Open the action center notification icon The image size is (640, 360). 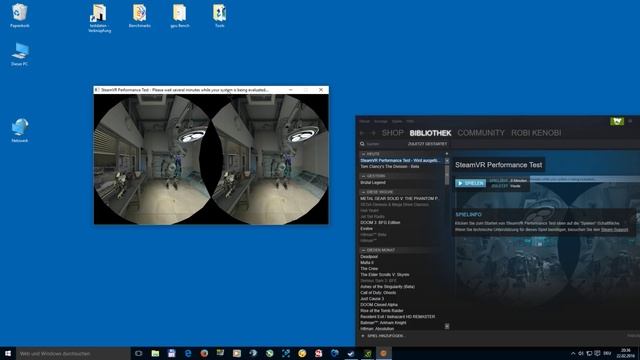pyautogui.click(x=597, y=353)
